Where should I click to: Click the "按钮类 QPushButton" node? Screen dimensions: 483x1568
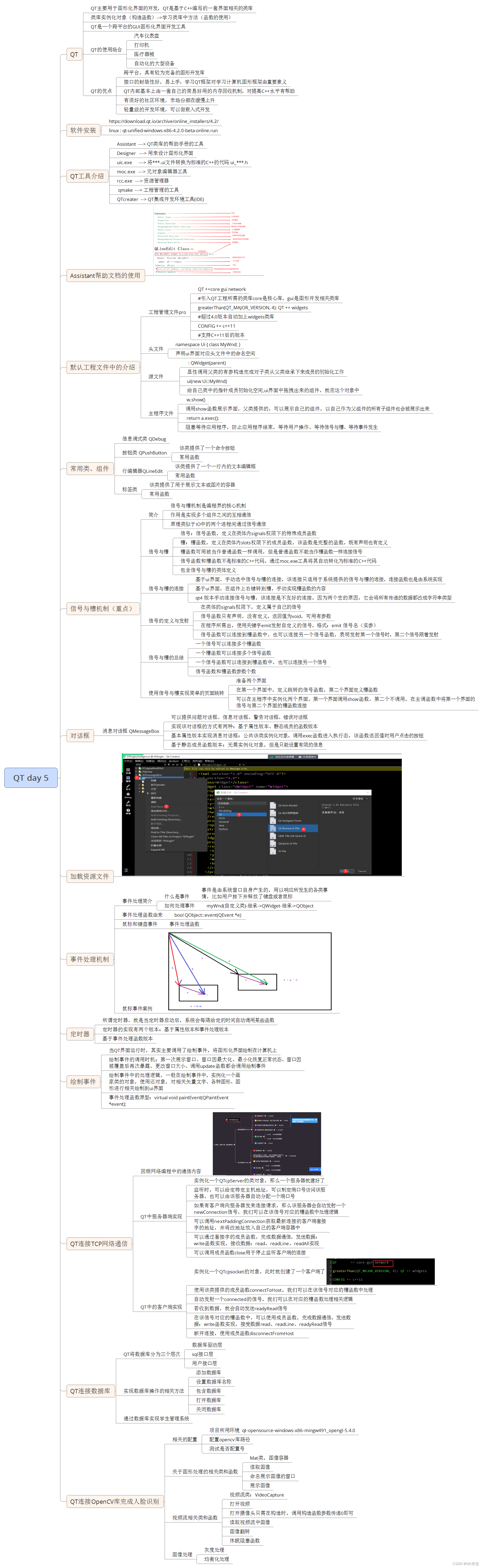coord(144,452)
